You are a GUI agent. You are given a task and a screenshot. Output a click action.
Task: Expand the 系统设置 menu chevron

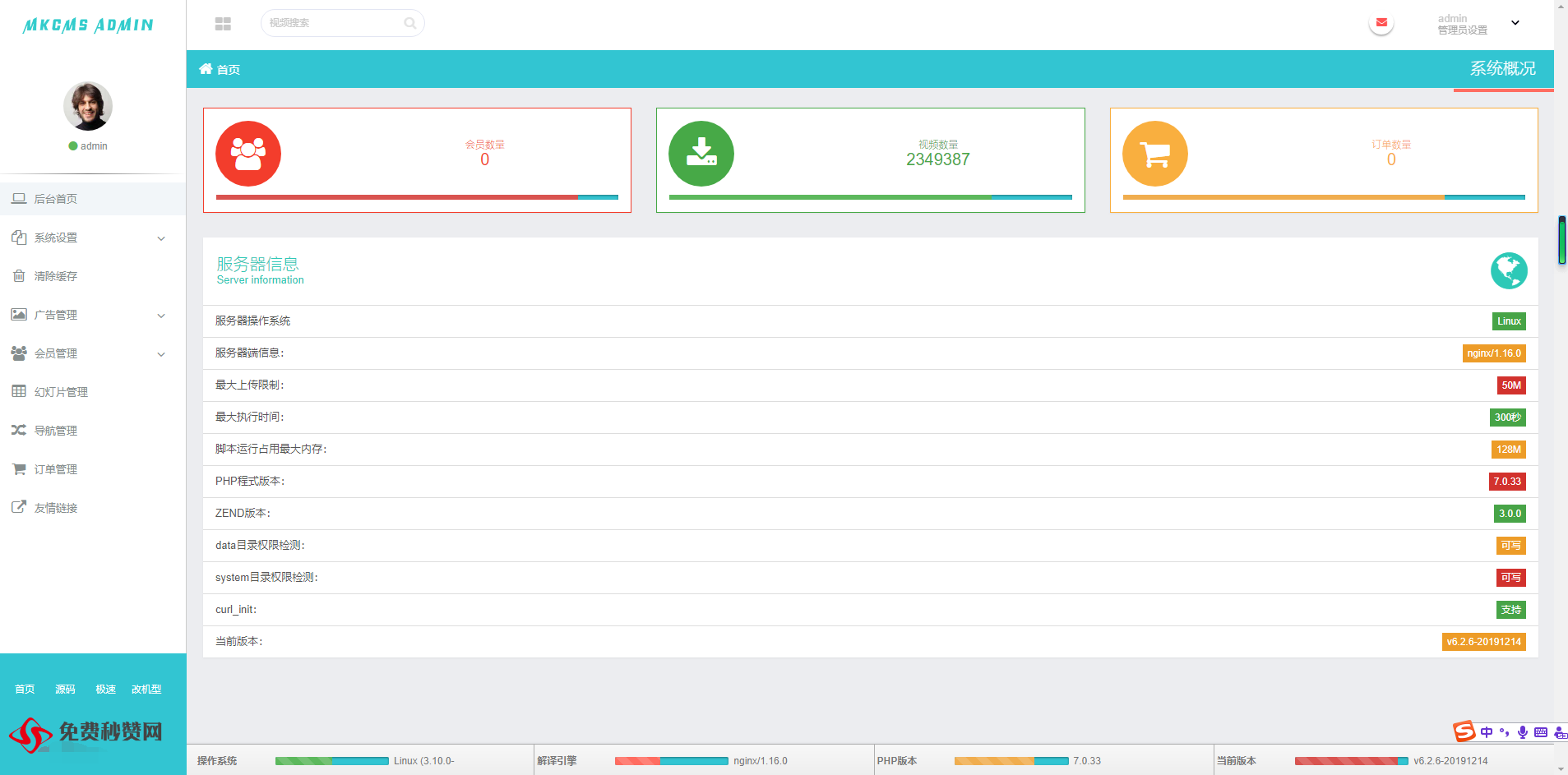pyautogui.click(x=161, y=238)
